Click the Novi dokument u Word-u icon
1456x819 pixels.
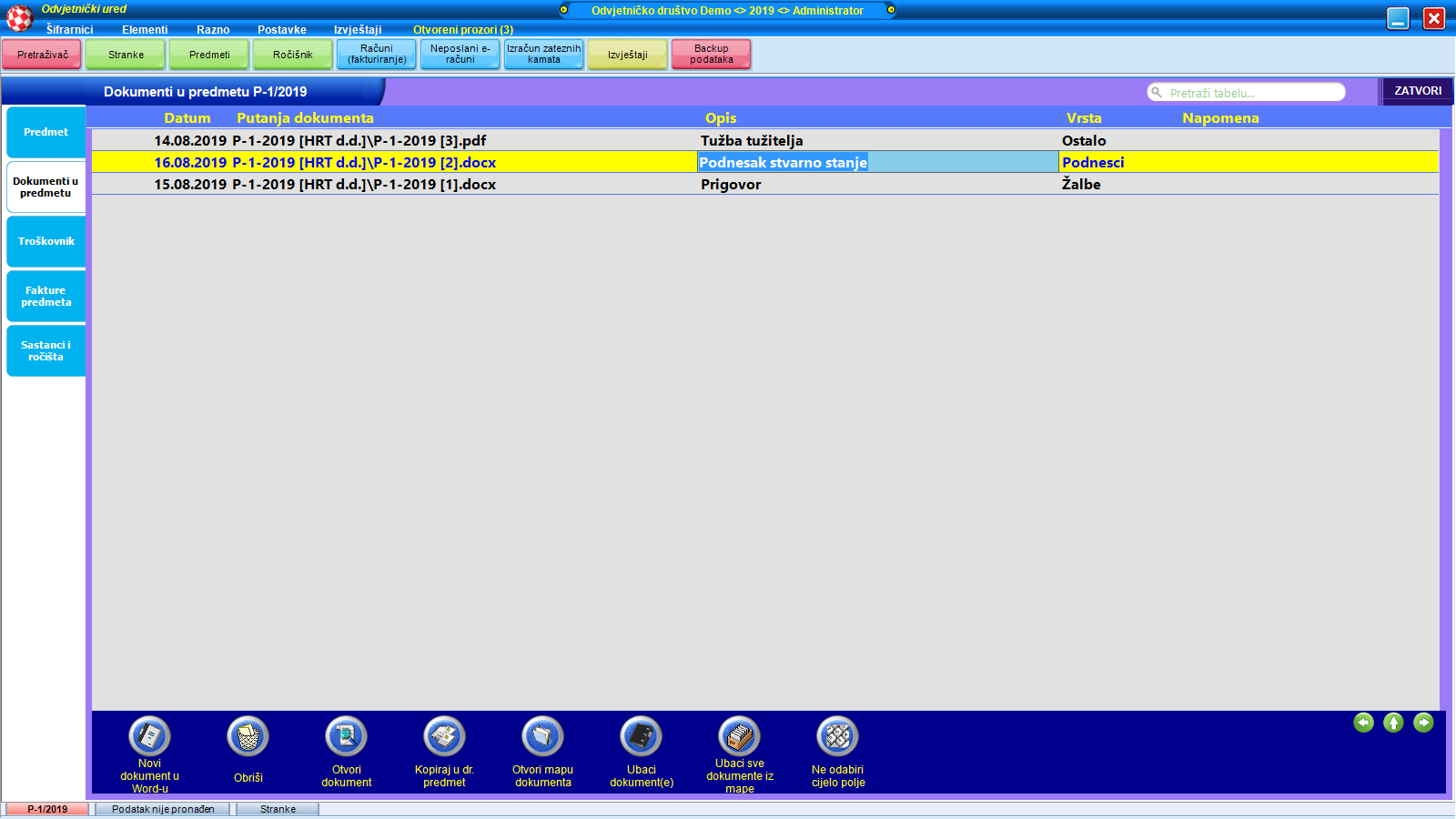pos(150,736)
